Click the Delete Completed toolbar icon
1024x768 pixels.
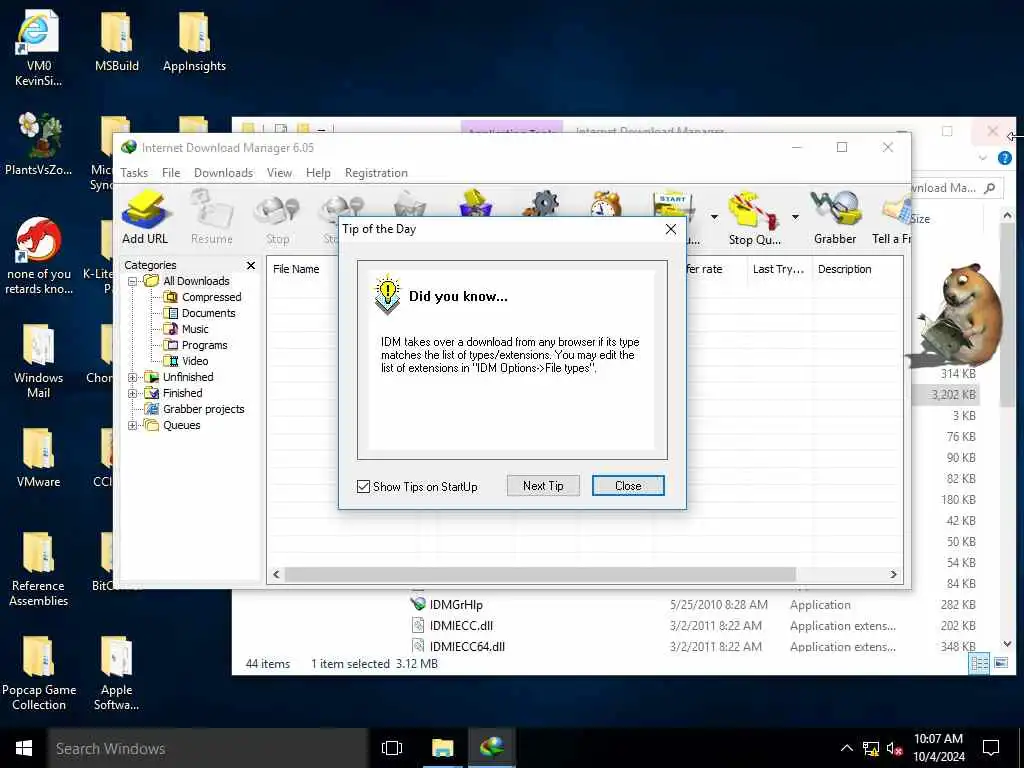pos(476,203)
